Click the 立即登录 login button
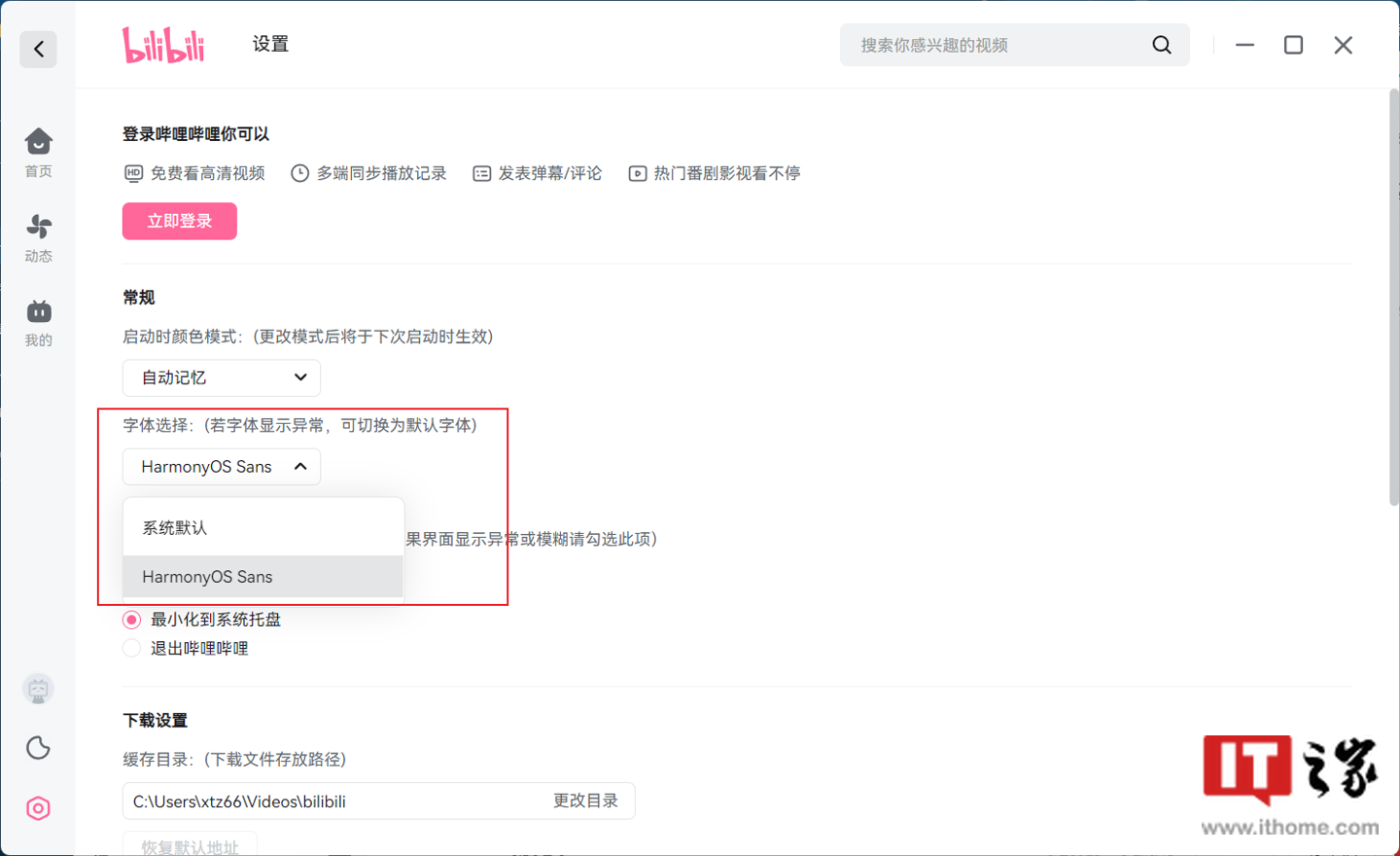 point(180,221)
